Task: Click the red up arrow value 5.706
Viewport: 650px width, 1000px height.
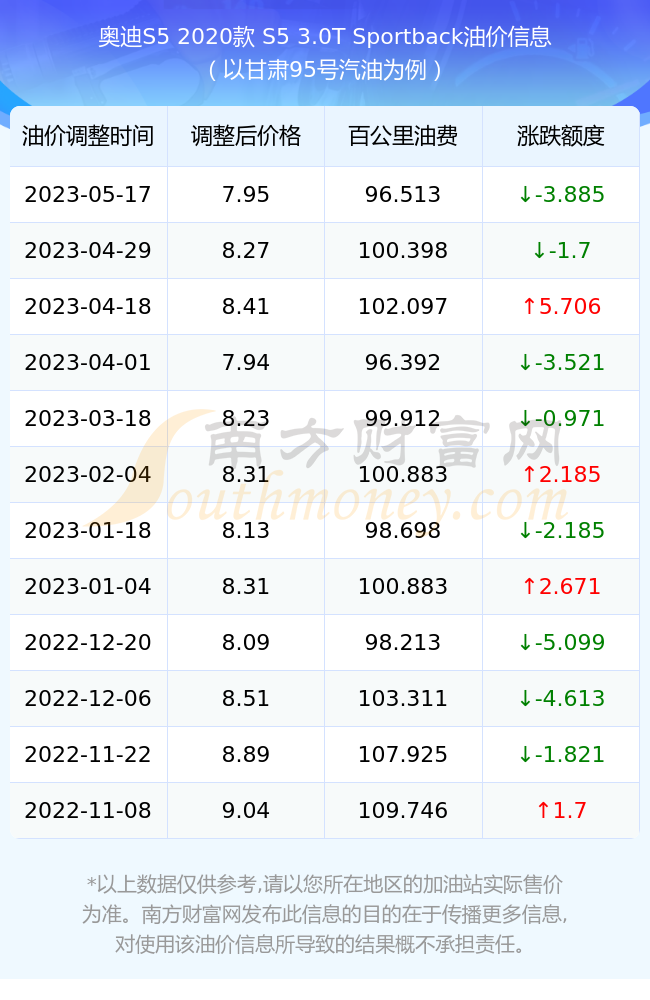Action: (x=561, y=307)
